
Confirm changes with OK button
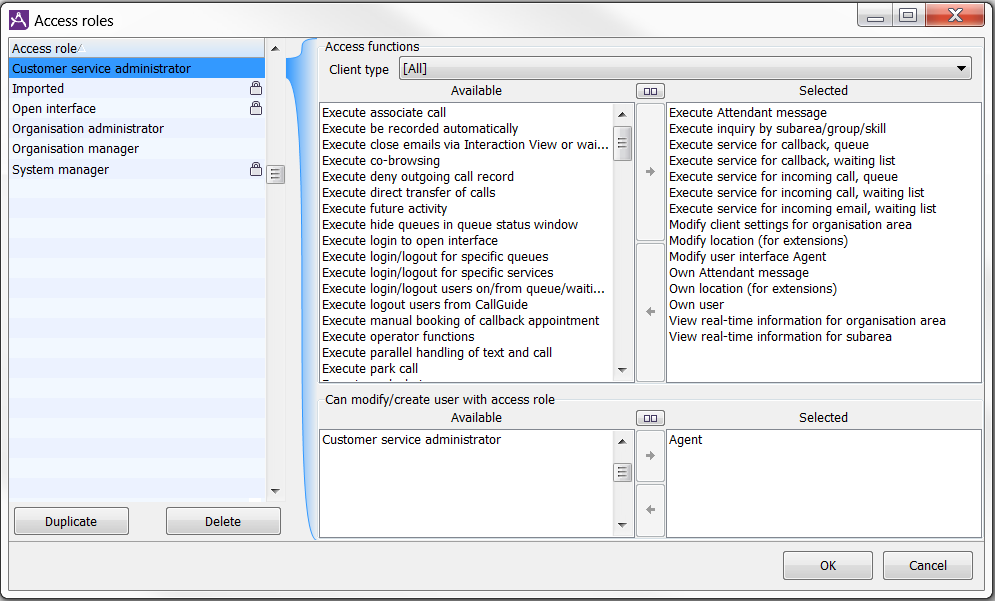[827, 565]
